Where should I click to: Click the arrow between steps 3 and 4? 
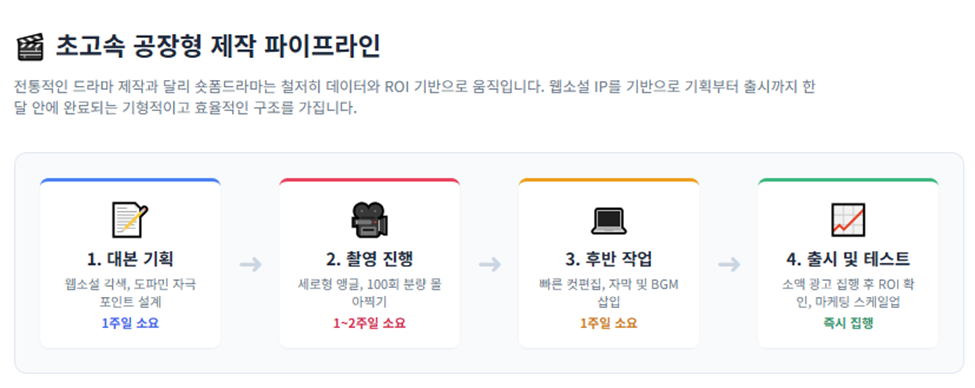(729, 265)
